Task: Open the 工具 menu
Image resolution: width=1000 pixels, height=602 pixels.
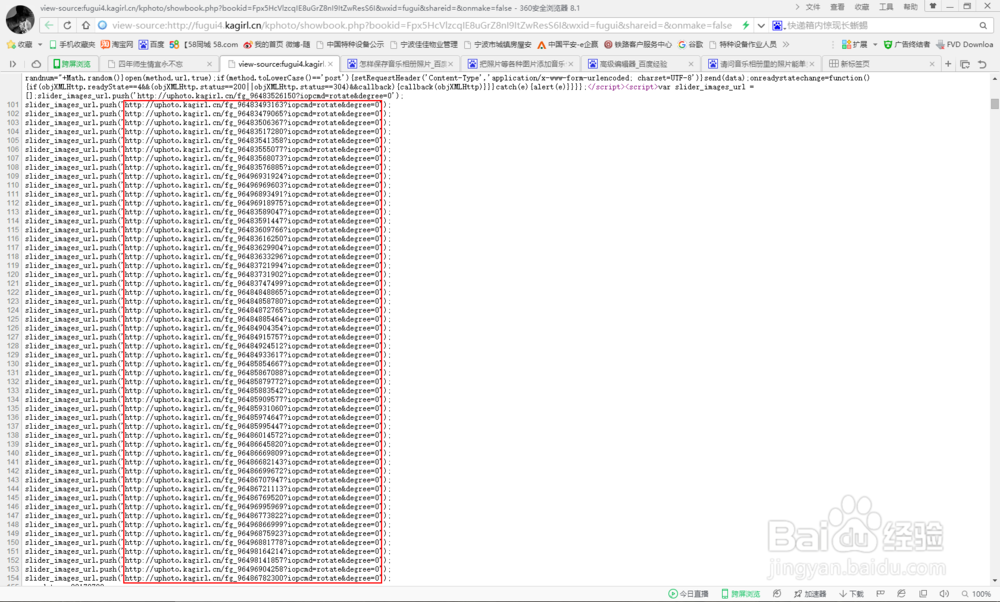Action: click(886, 7)
